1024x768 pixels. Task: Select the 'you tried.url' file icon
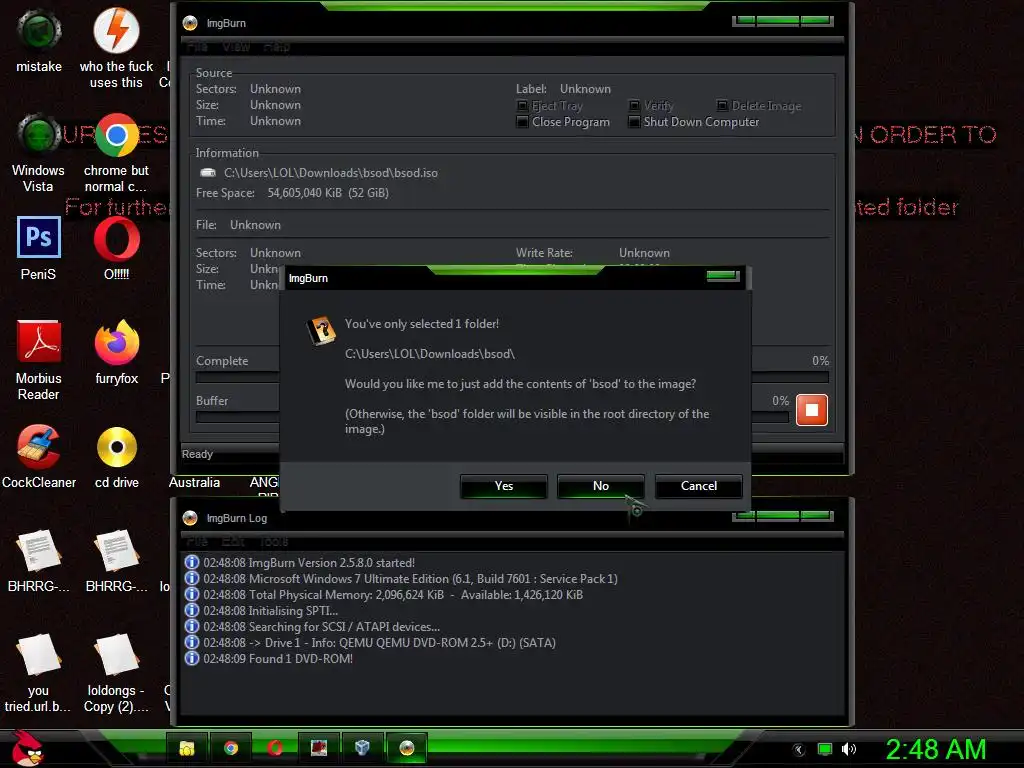(39, 673)
